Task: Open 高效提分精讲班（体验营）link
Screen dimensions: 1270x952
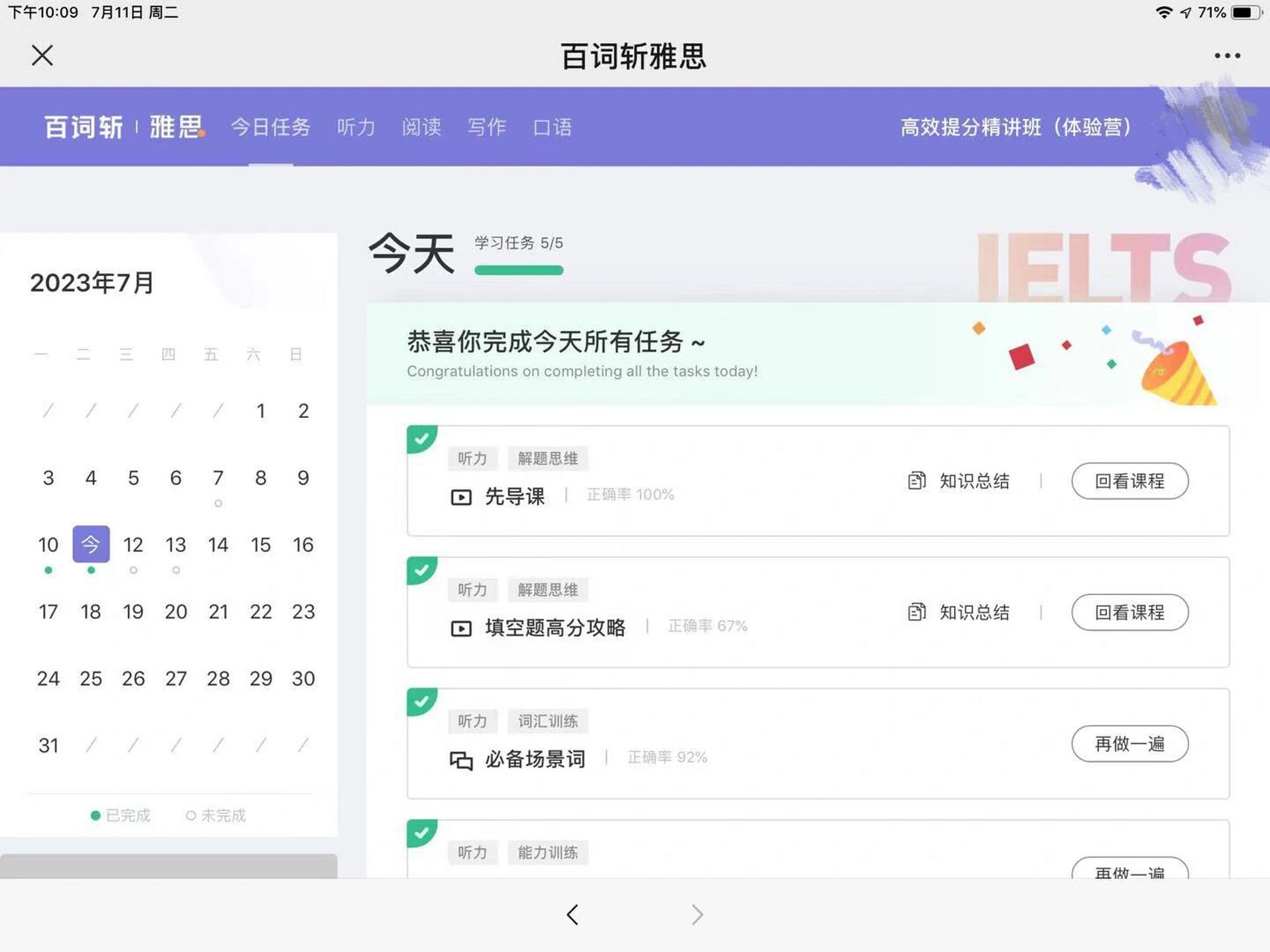Action: (1016, 127)
